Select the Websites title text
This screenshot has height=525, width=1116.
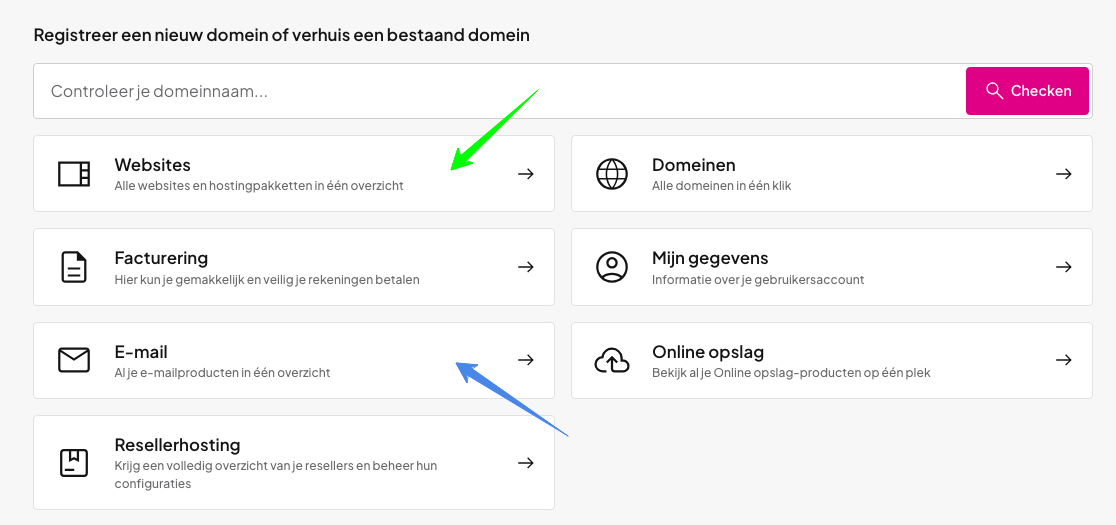[x=152, y=165]
